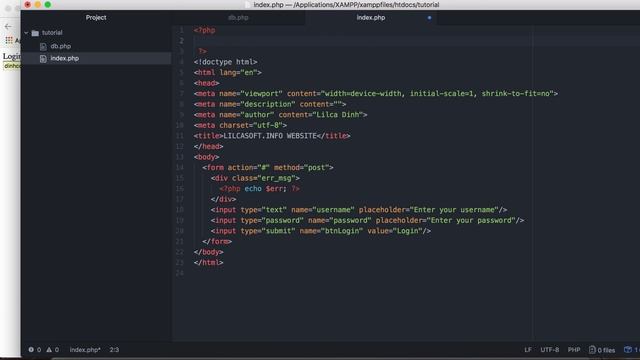Click the <!doctype html> line

click(x=226, y=62)
